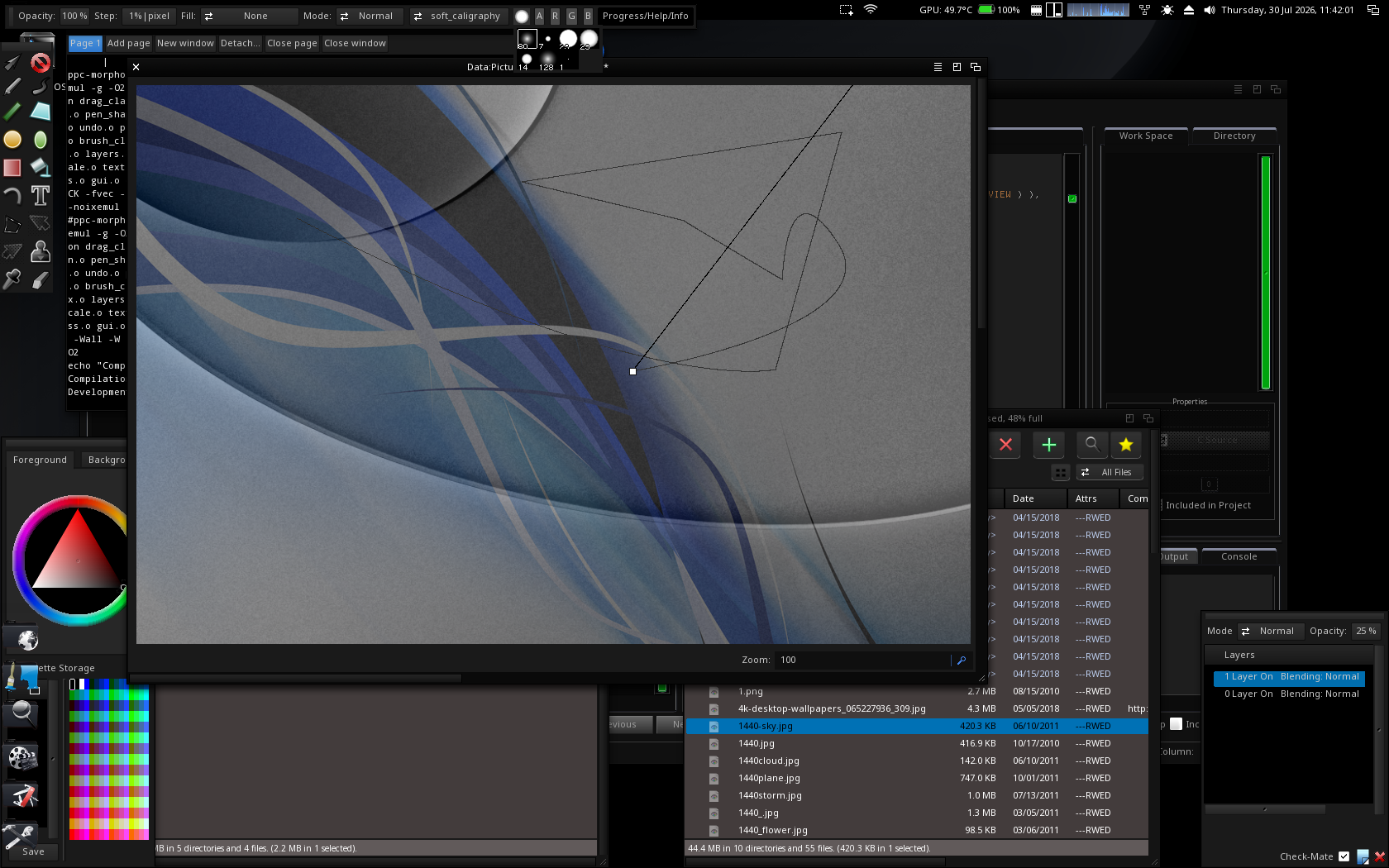Switch to the Background color tab
The image size is (1389, 868).
pyautogui.click(x=106, y=460)
